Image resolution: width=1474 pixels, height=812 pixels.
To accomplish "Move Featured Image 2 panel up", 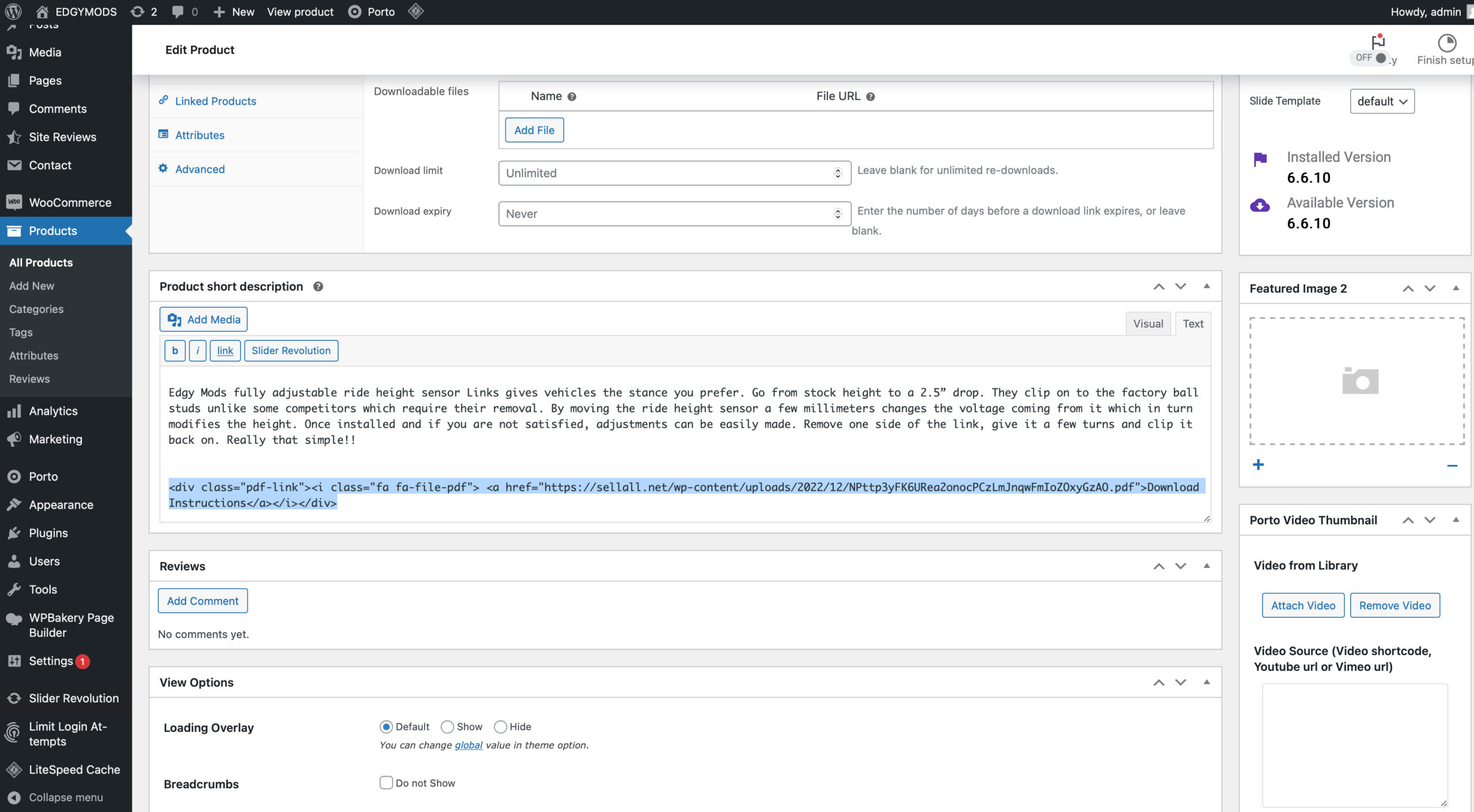I will [x=1408, y=289].
